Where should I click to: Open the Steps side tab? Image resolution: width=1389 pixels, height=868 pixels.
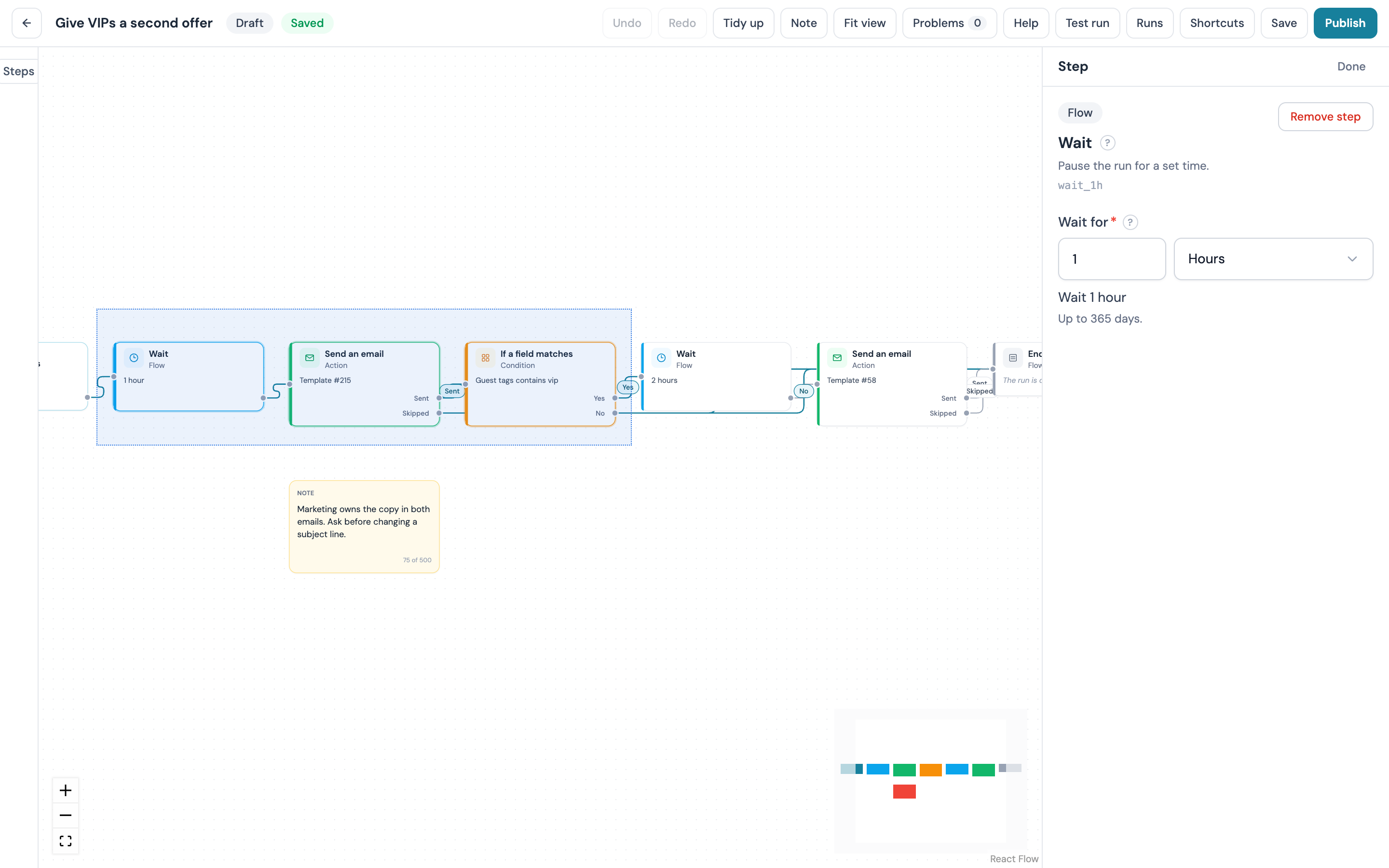18,71
